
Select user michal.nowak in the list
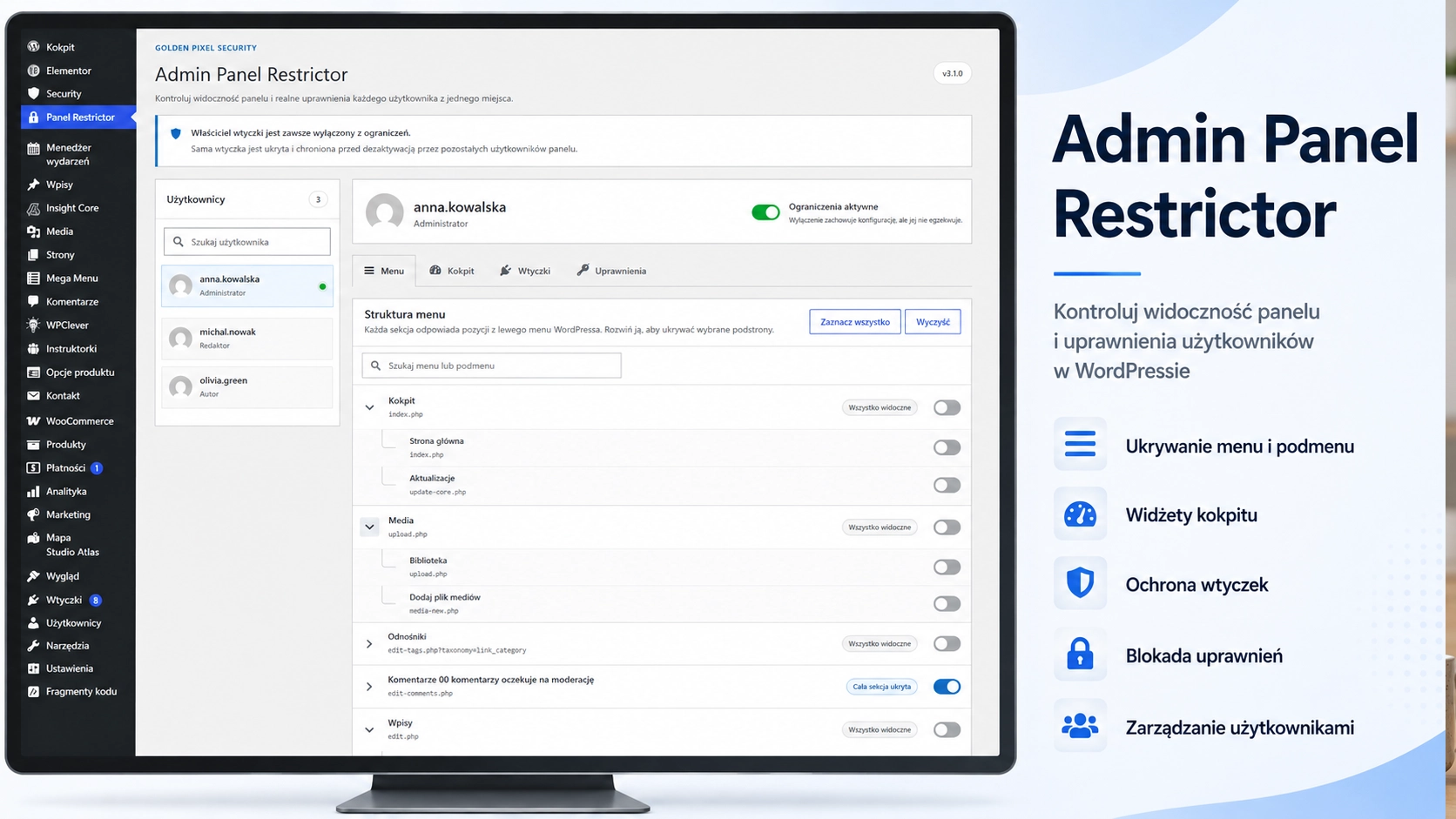point(247,339)
